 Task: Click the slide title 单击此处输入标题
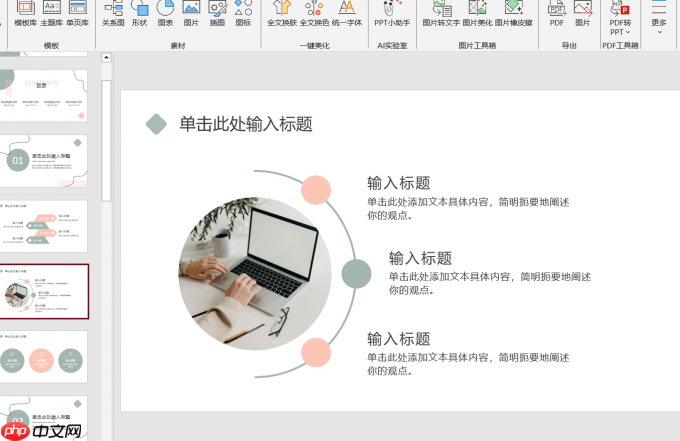pyautogui.click(x=246, y=124)
